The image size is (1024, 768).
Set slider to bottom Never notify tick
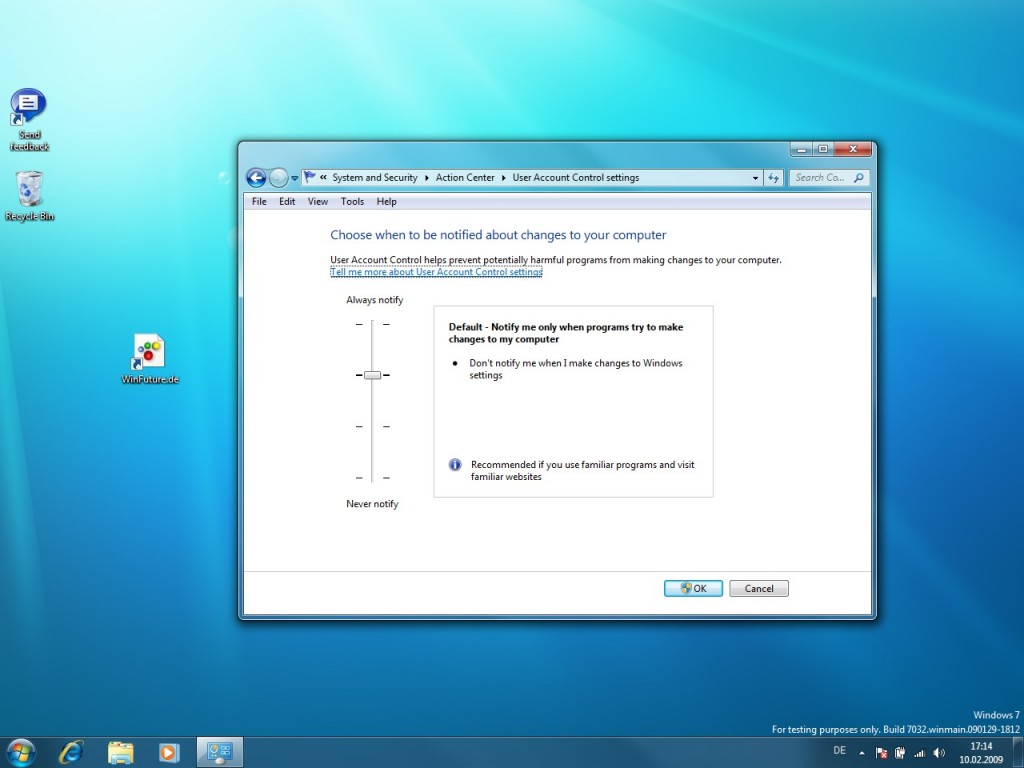coord(372,478)
